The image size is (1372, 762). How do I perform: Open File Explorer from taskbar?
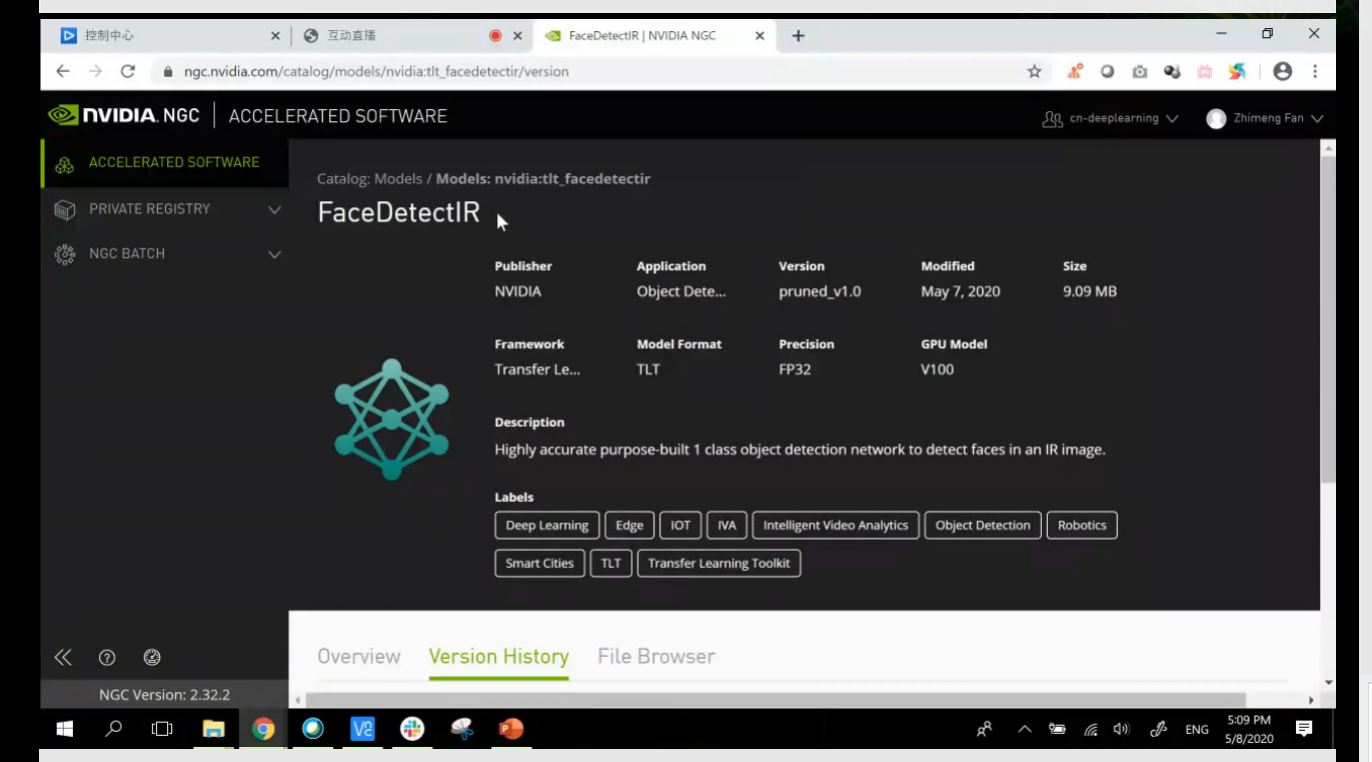[x=213, y=729]
